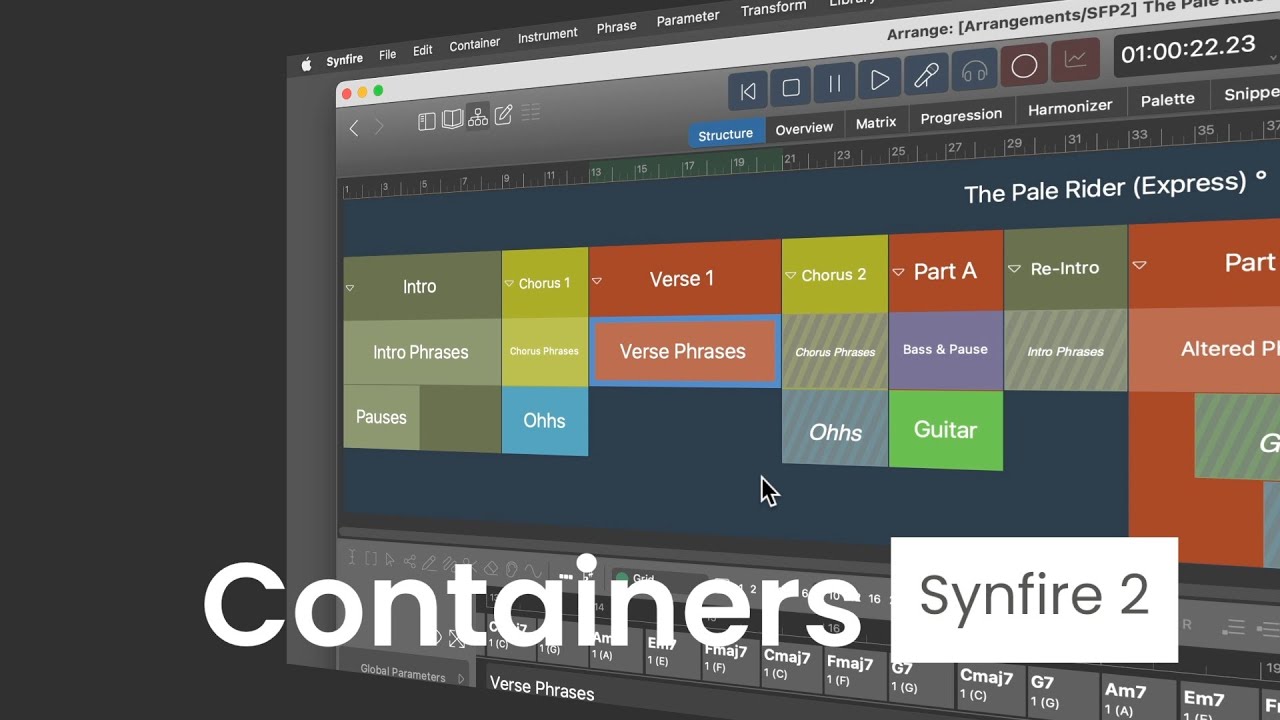Click the stop transport button
This screenshot has height=720, width=1280.
click(x=791, y=88)
